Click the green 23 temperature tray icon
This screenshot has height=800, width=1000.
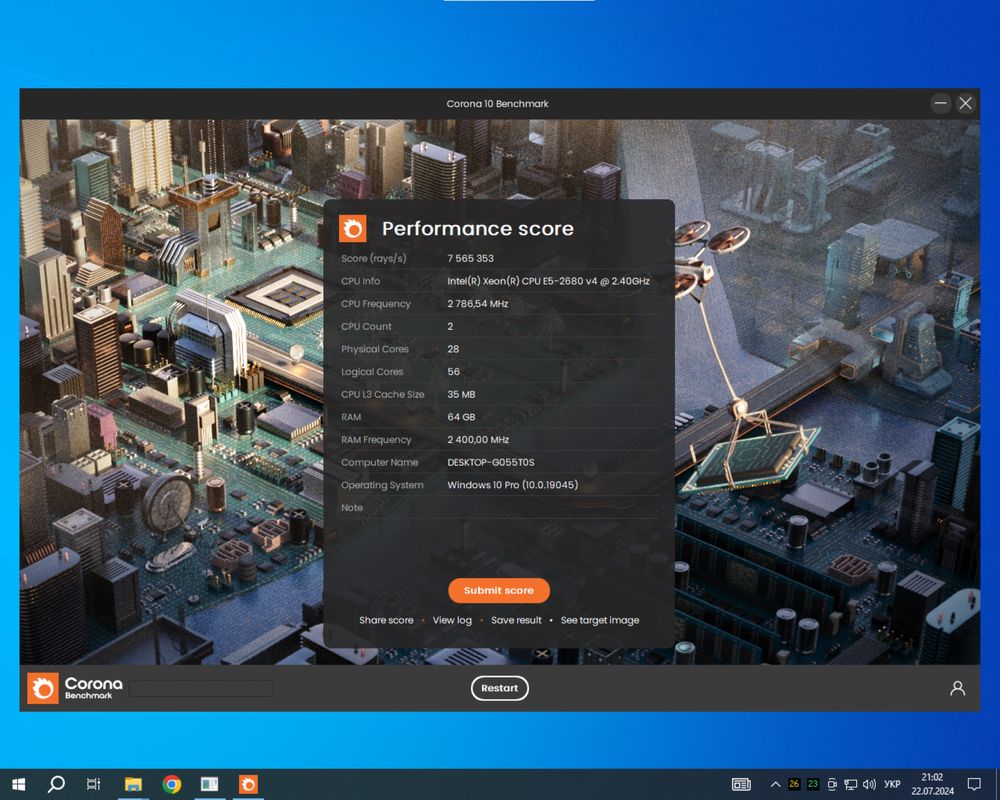(x=813, y=784)
